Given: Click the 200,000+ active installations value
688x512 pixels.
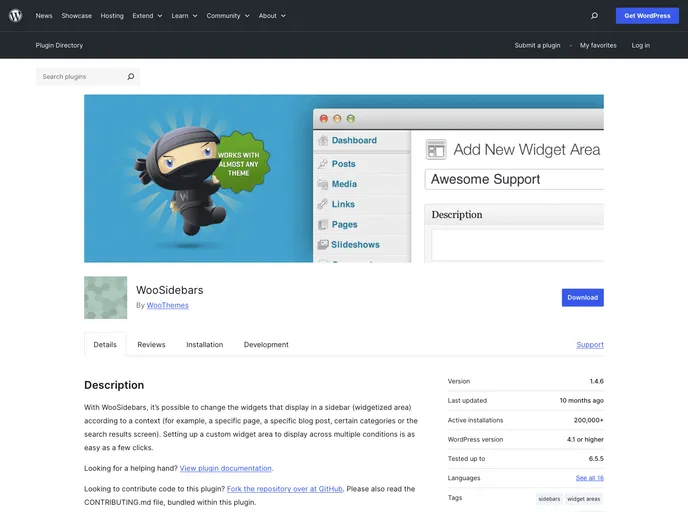Looking at the screenshot, I should coord(588,420).
